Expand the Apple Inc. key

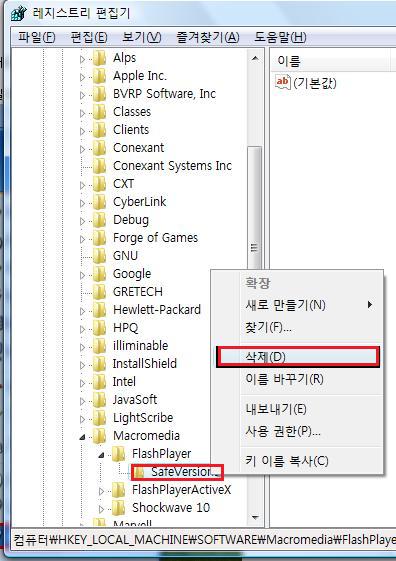(x=82, y=77)
